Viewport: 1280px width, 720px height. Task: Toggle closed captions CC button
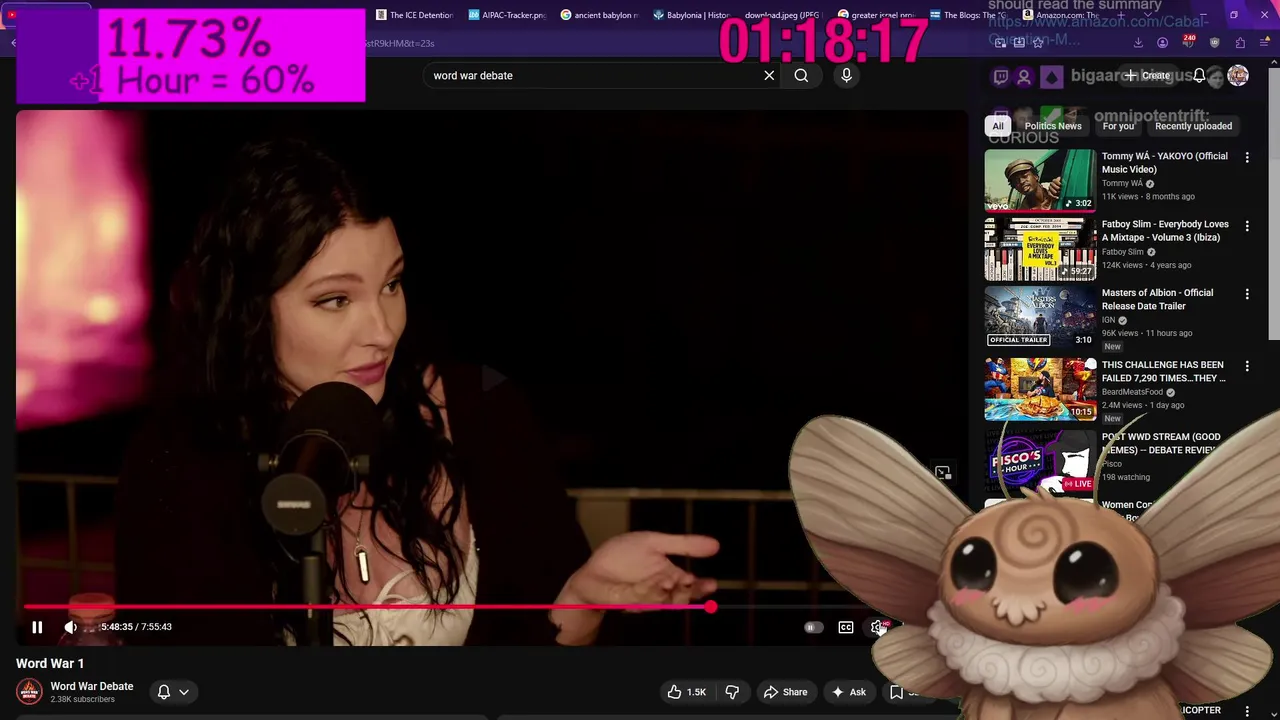[x=846, y=627]
